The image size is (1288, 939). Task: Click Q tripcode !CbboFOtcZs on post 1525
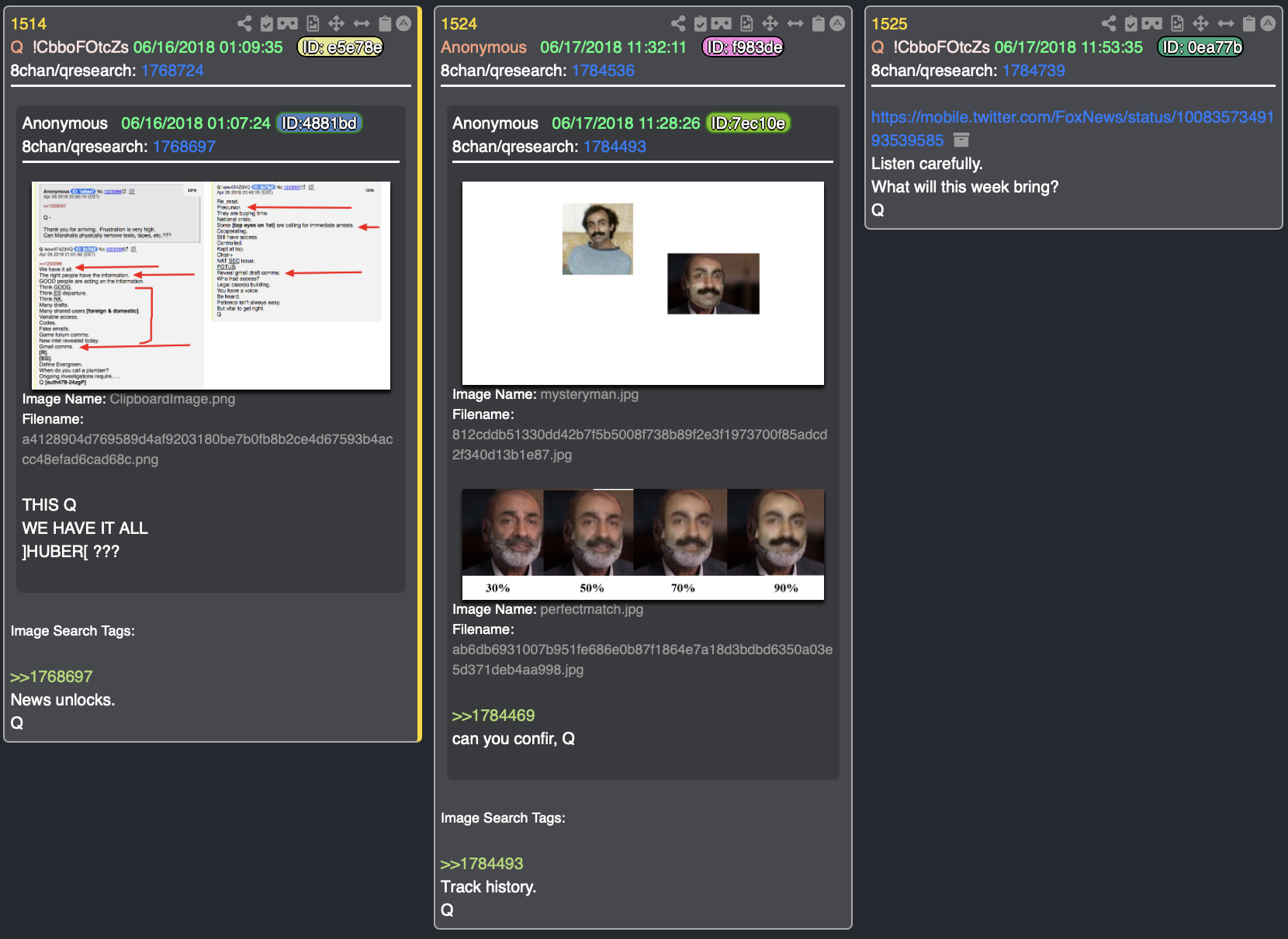[941, 47]
